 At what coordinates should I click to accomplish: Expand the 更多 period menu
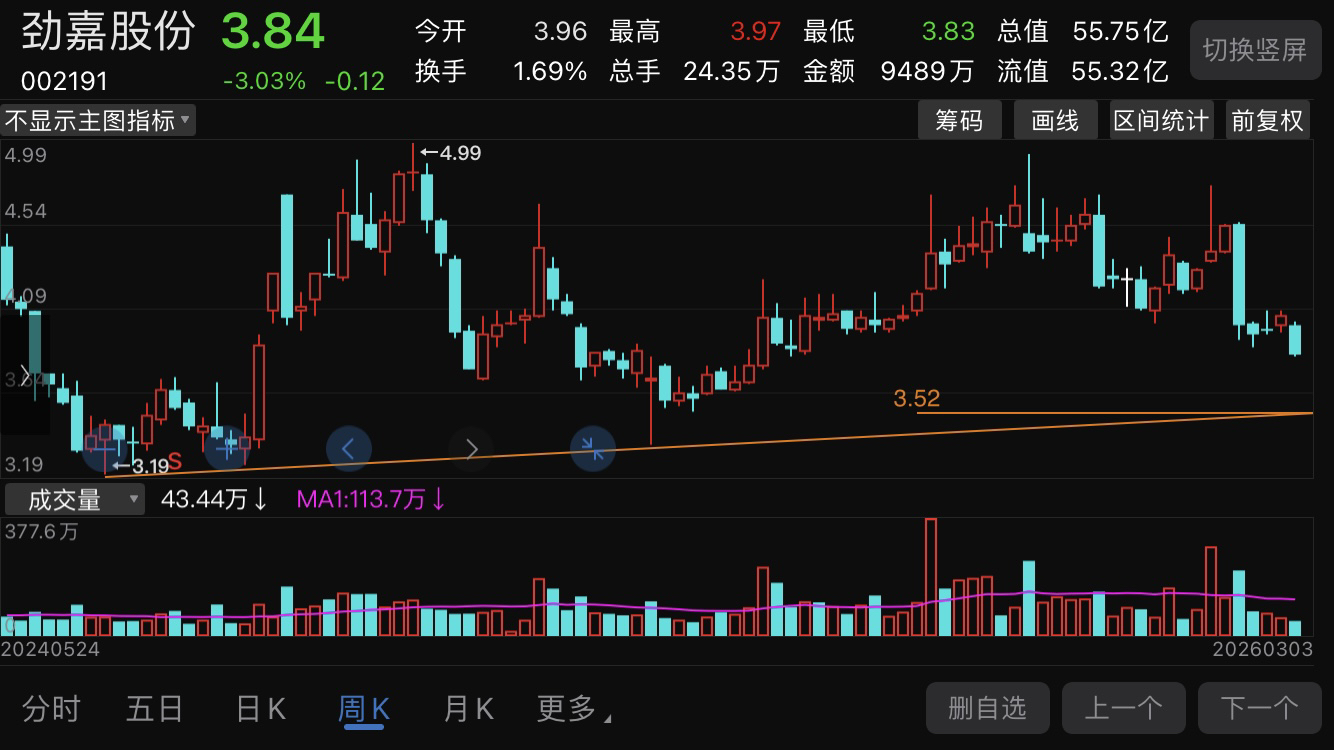[x=574, y=709]
